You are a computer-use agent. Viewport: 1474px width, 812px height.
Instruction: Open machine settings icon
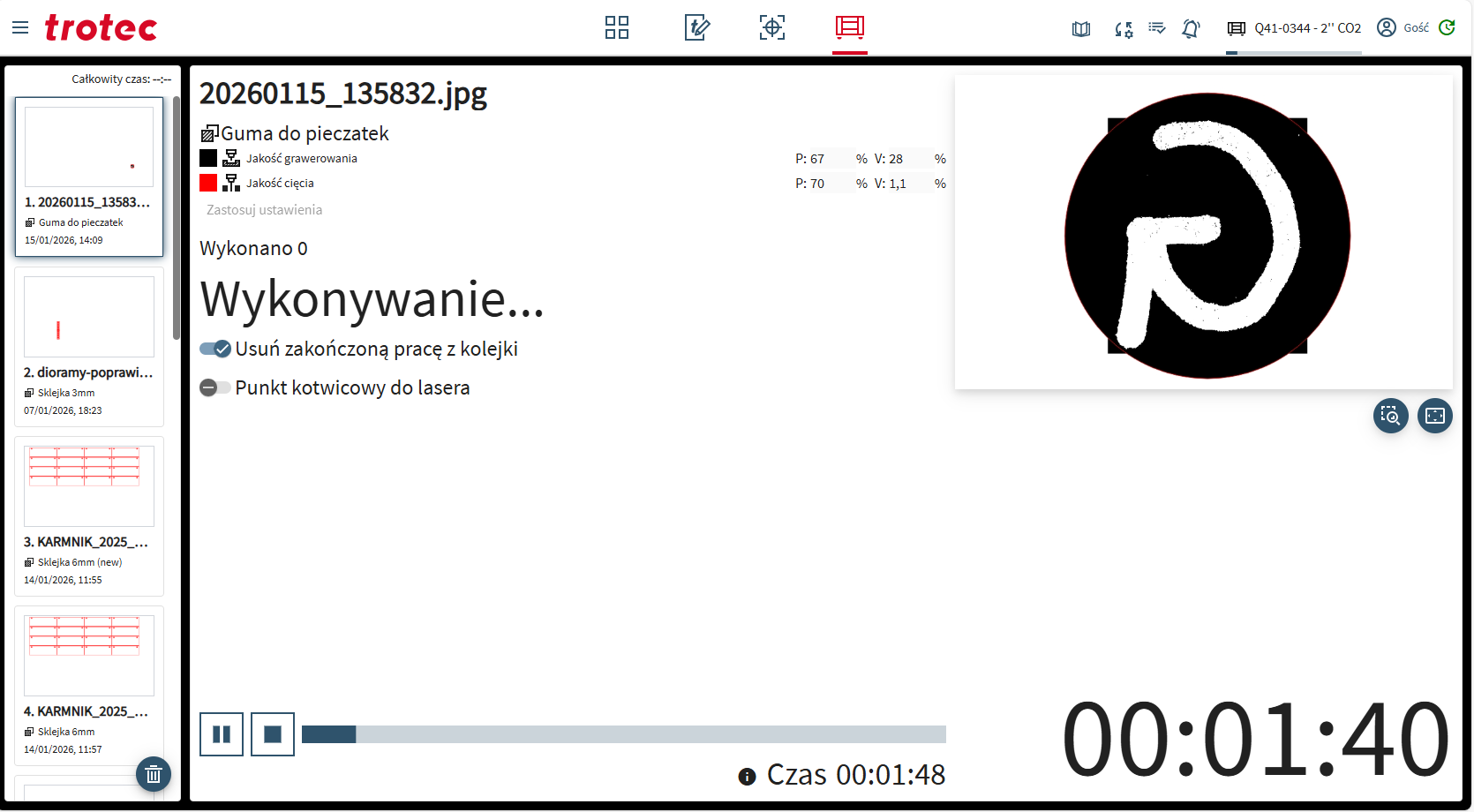click(1123, 27)
